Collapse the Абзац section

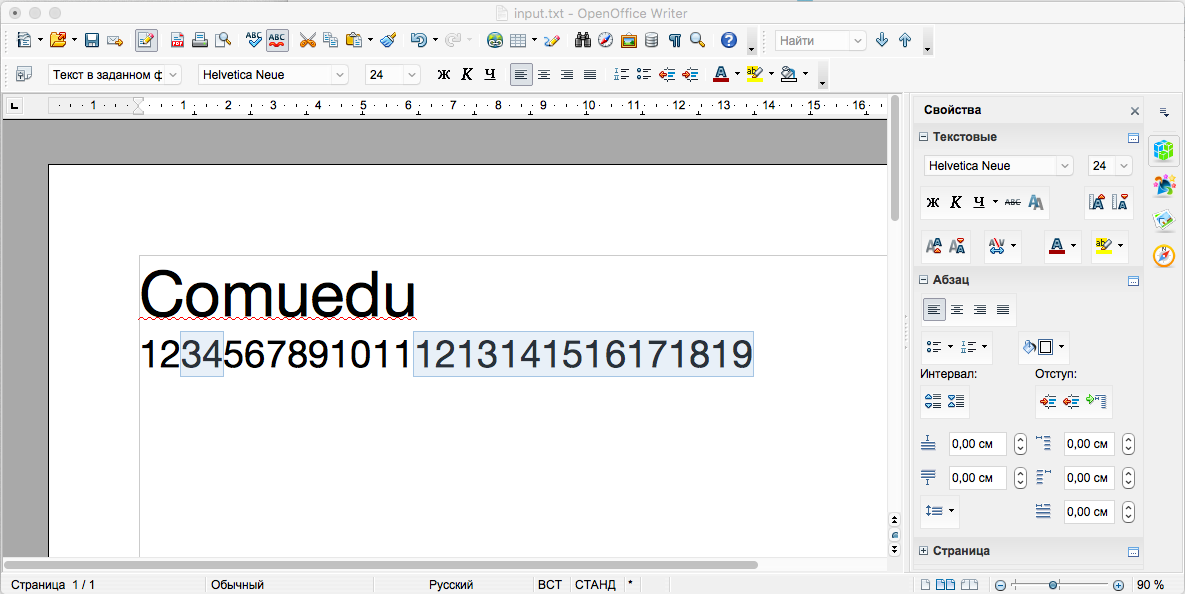tap(923, 280)
